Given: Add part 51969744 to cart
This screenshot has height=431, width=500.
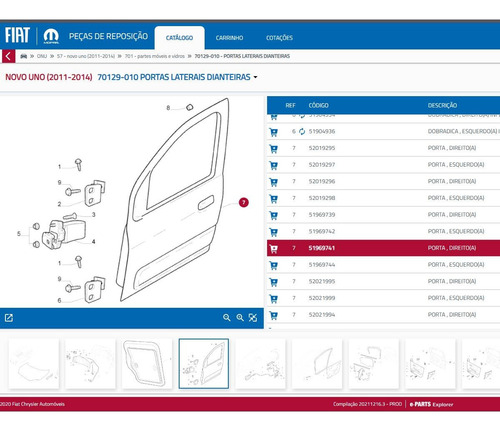Looking at the screenshot, I should click(x=274, y=265).
